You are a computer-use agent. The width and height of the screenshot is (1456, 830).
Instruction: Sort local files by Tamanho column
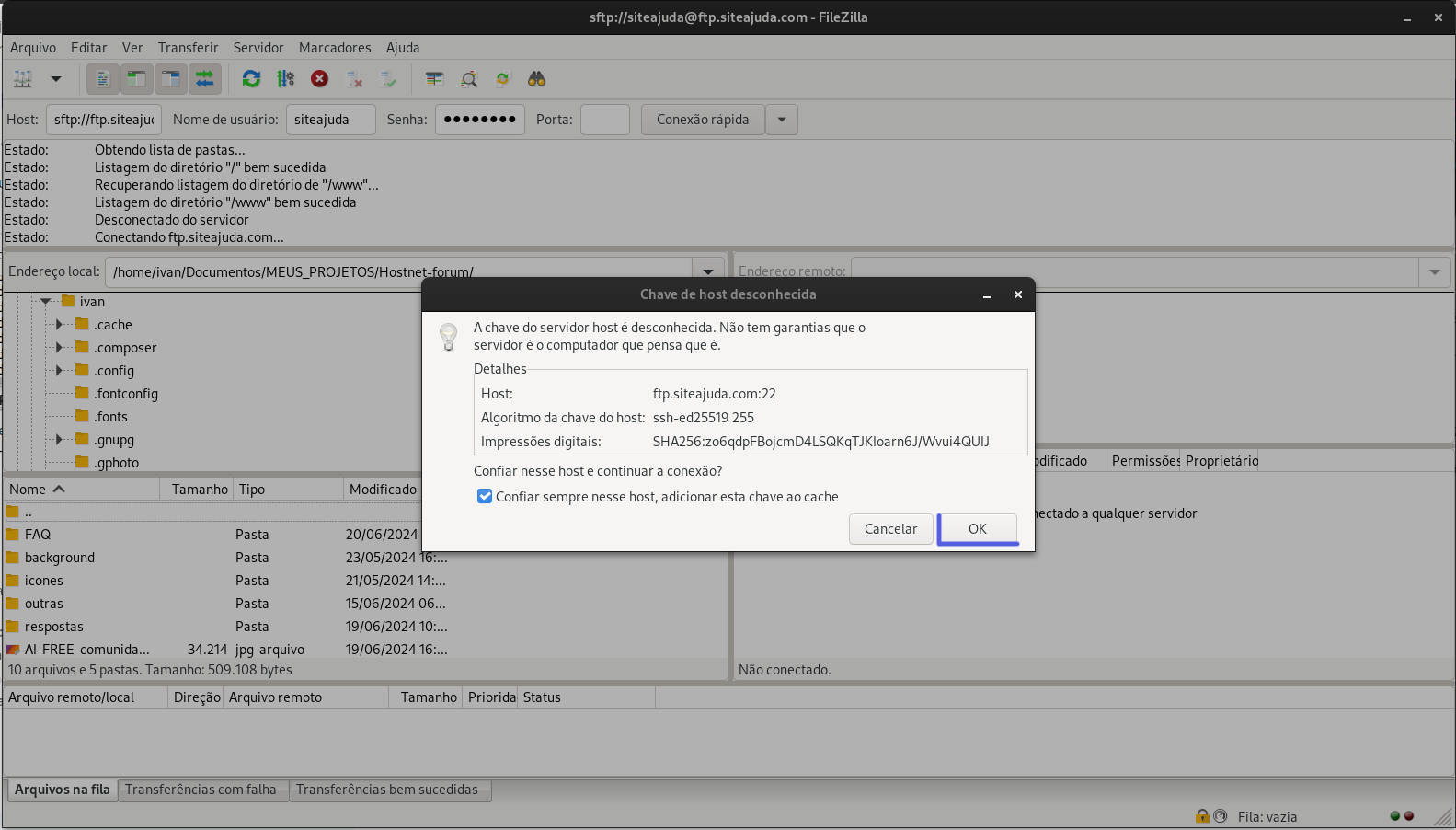click(x=197, y=490)
